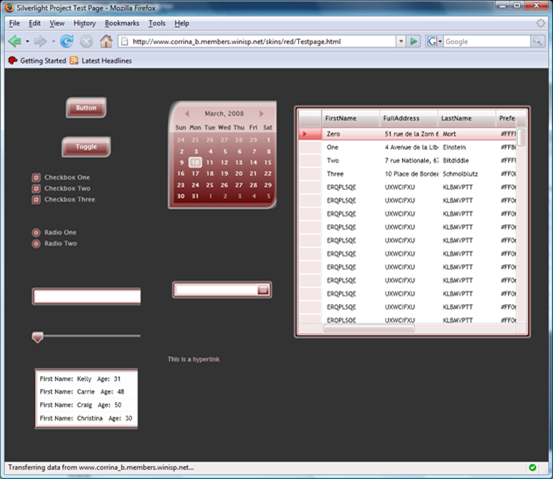
Task: Click the Stop loading icon
Action: coord(86,42)
